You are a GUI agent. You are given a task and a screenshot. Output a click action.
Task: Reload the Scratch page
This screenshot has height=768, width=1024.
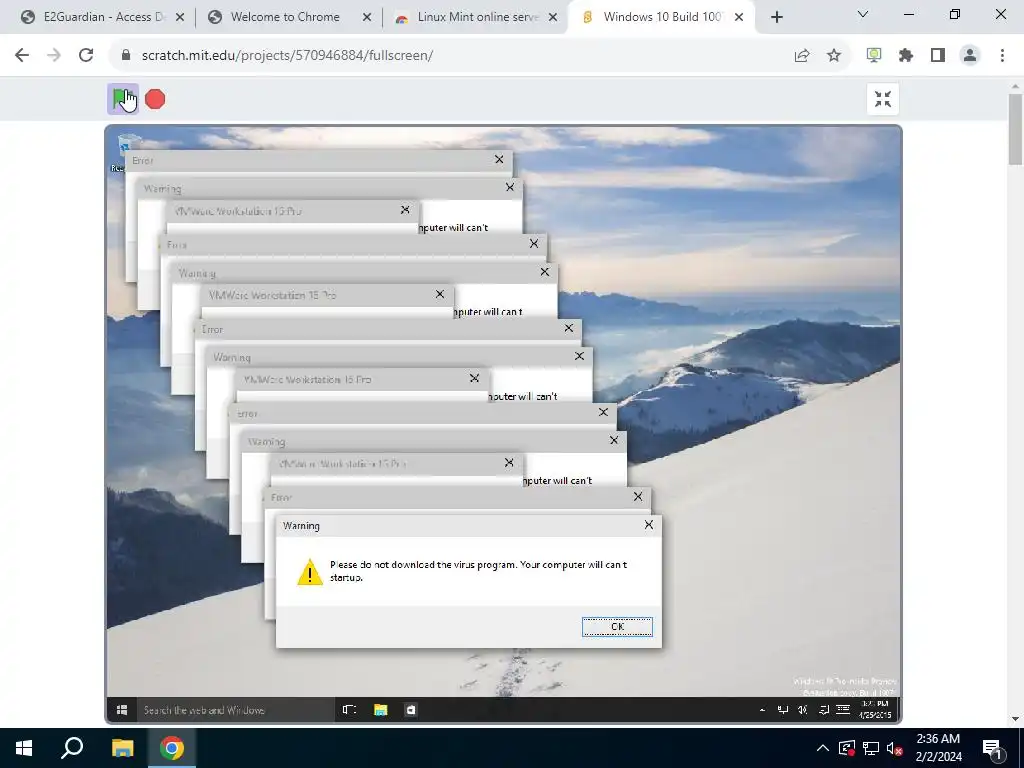(x=86, y=56)
